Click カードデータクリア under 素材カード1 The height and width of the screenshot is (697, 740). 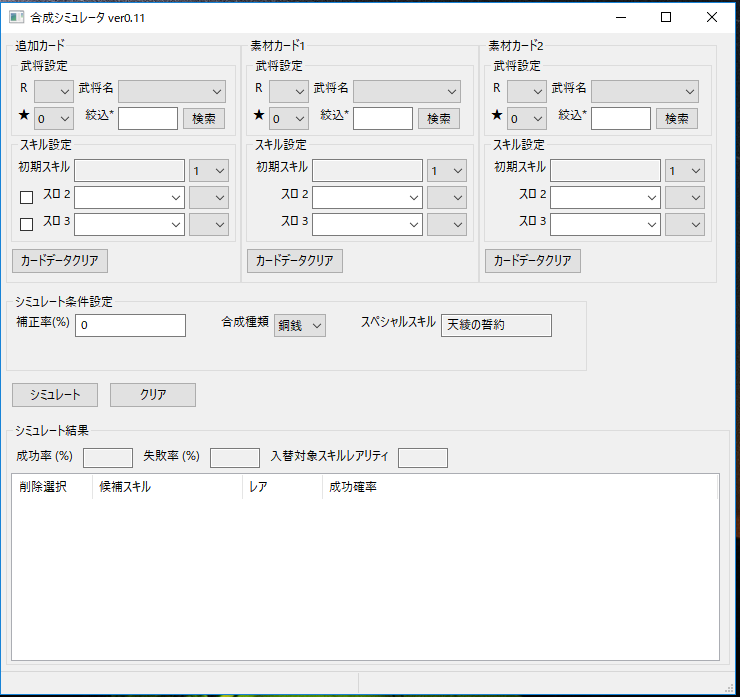pos(295,260)
